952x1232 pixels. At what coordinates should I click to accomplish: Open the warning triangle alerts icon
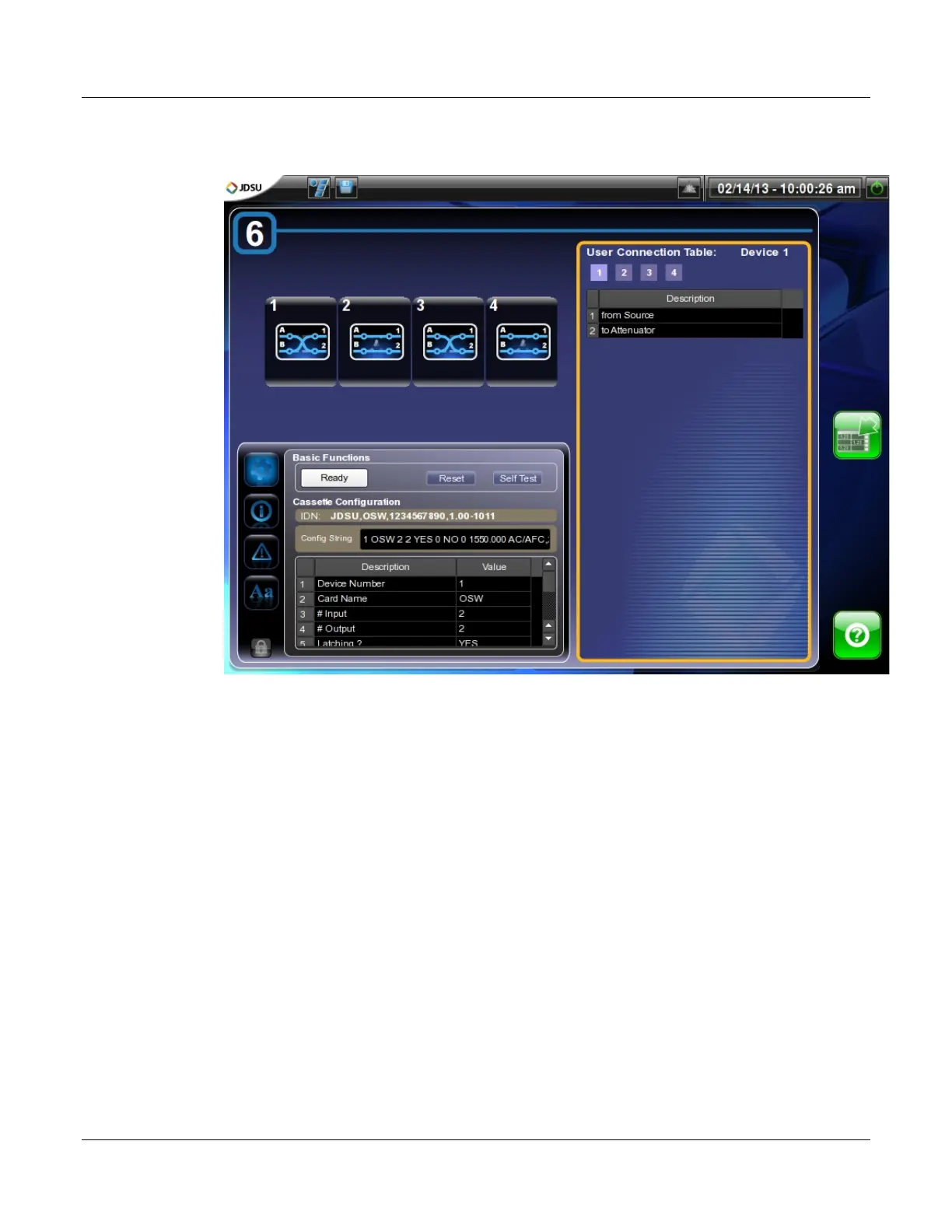point(261,552)
